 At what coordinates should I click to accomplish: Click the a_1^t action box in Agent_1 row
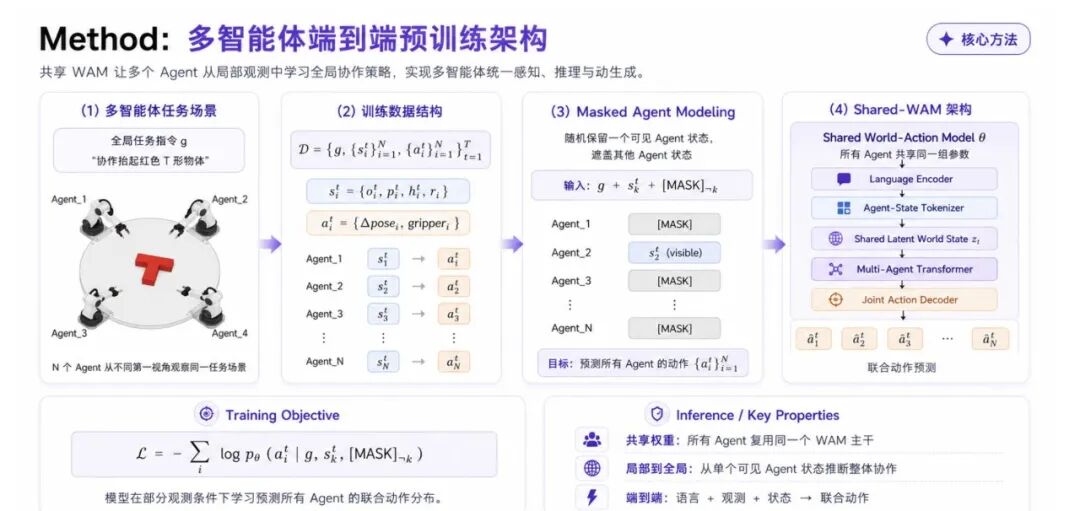[x=453, y=260]
